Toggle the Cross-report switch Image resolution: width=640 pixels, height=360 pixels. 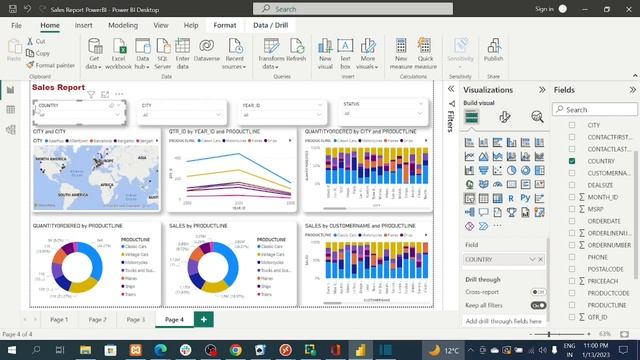[538, 292]
